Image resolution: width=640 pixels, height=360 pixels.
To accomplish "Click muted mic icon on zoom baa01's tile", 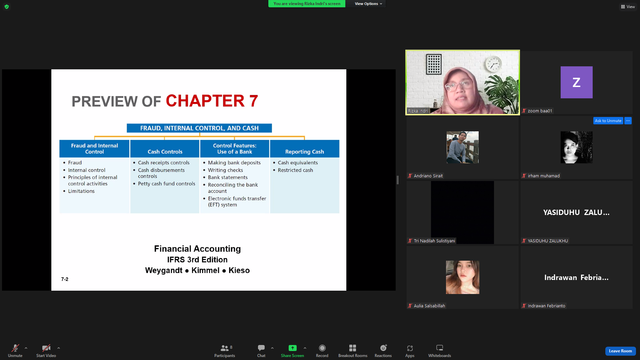I will (524, 111).
